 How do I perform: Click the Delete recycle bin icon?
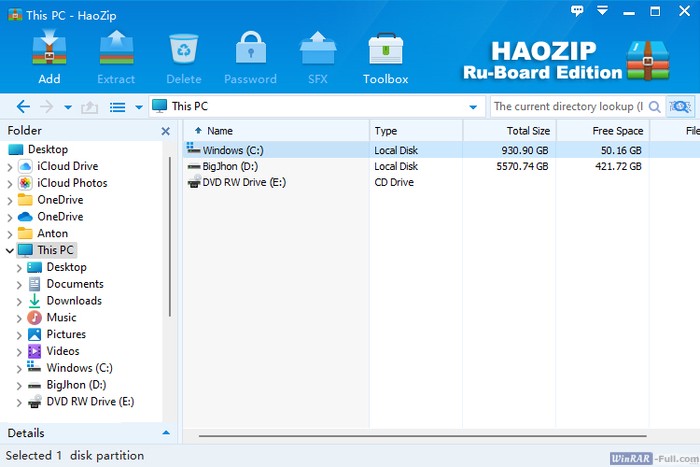pyautogui.click(x=184, y=57)
